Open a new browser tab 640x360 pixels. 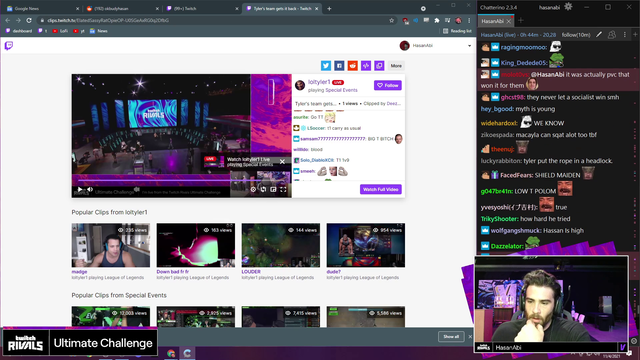pos(329,9)
